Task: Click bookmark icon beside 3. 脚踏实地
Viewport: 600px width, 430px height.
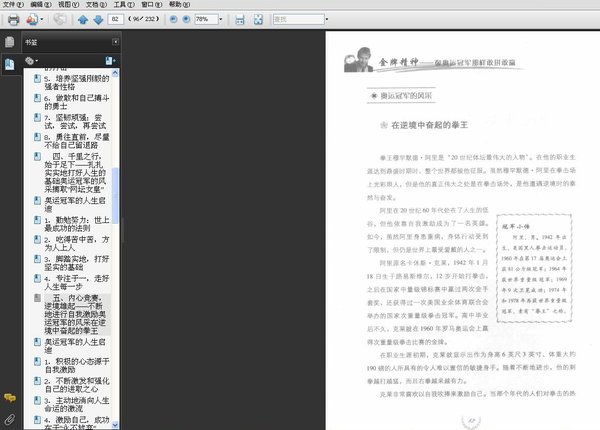Action: click(x=37, y=259)
